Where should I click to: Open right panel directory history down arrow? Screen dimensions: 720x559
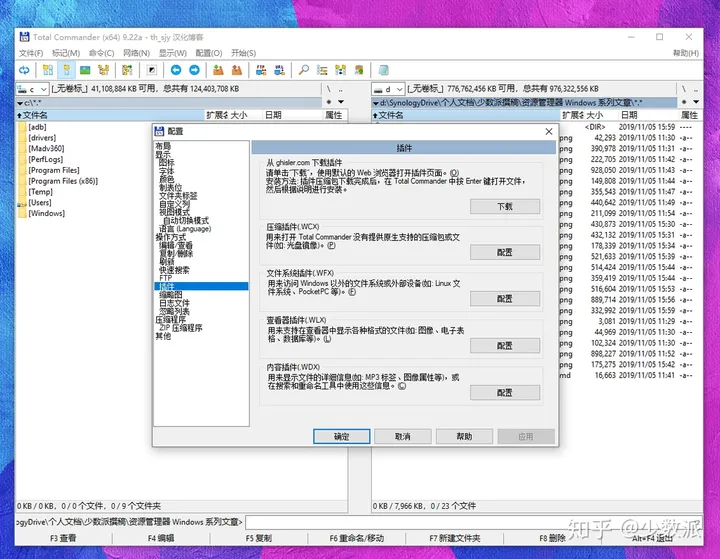[696, 102]
